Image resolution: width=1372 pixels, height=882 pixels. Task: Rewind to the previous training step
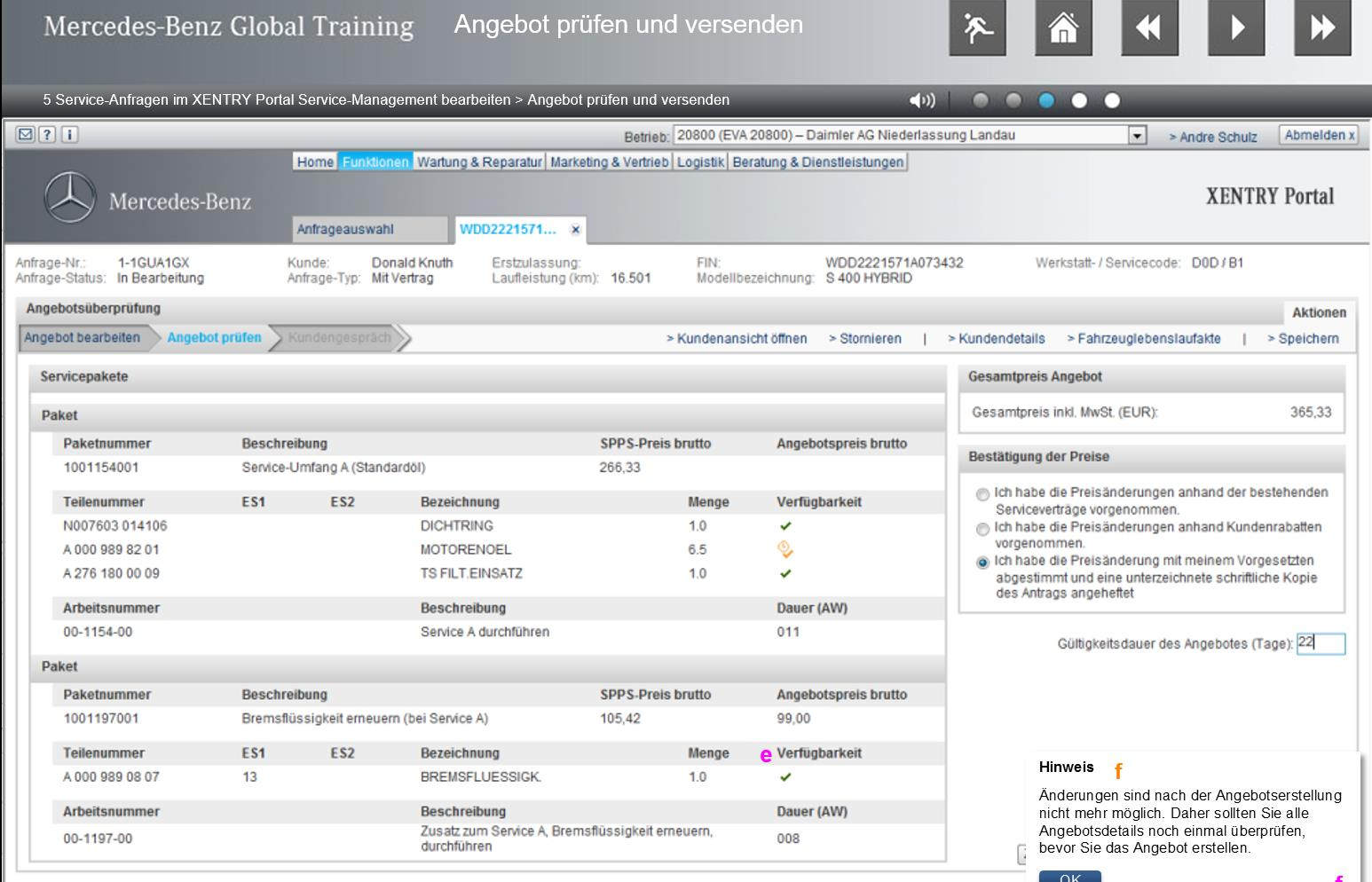pyautogui.click(x=1149, y=28)
